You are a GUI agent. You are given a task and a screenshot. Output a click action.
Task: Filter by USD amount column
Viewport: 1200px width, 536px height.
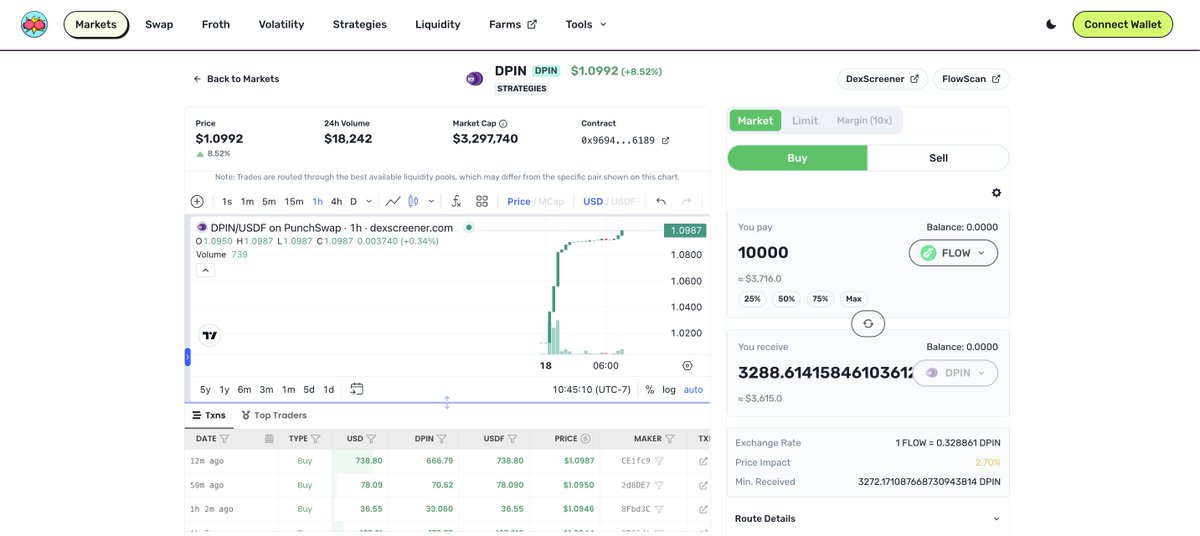point(371,438)
